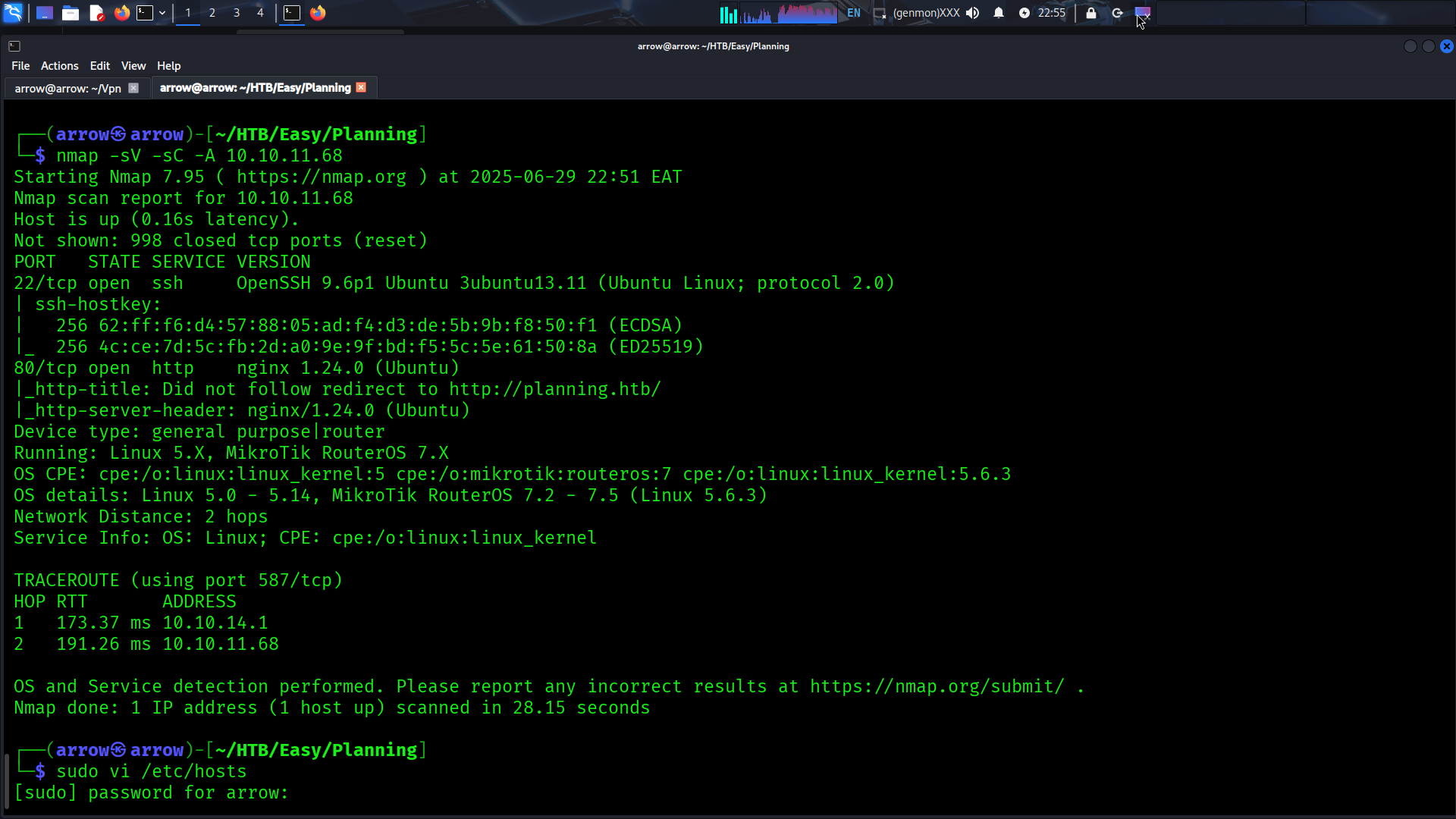Click the Show Desktop panel icon
The height and width of the screenshot is (819, 1456).
(x=45, y=13)
